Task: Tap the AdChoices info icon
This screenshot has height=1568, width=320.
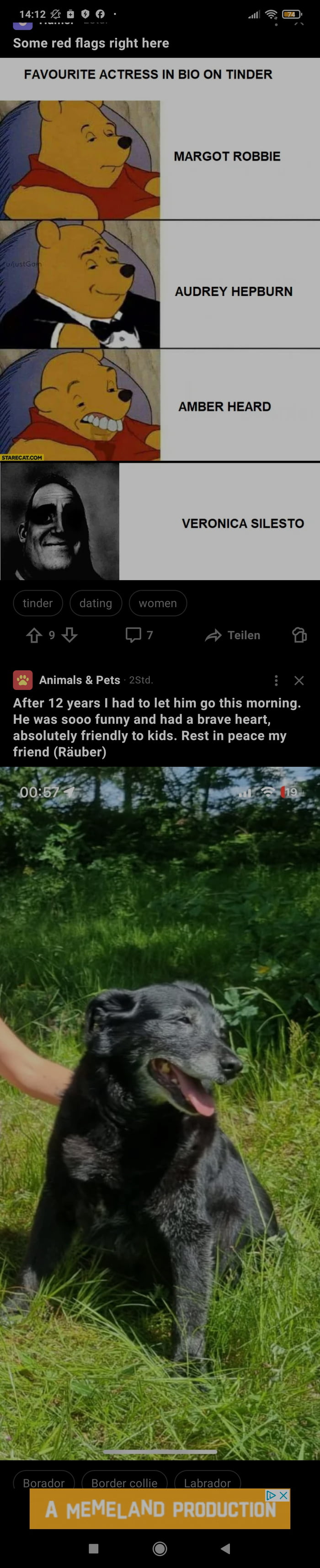Action: click(272, 1495)
